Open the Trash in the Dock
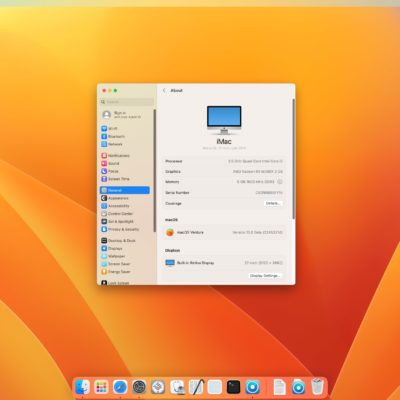400x400 pixels. tap(317, 387)
